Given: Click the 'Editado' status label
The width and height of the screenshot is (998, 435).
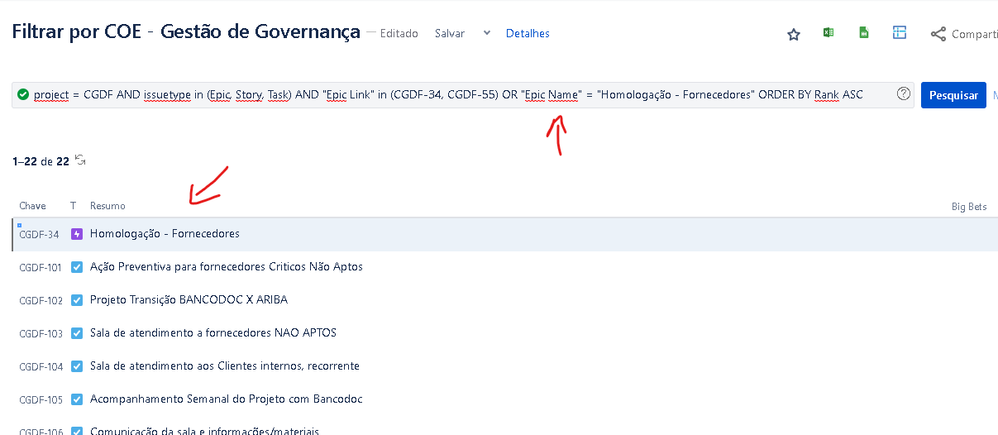Looking at the screenshot, I should coord(398,34).
